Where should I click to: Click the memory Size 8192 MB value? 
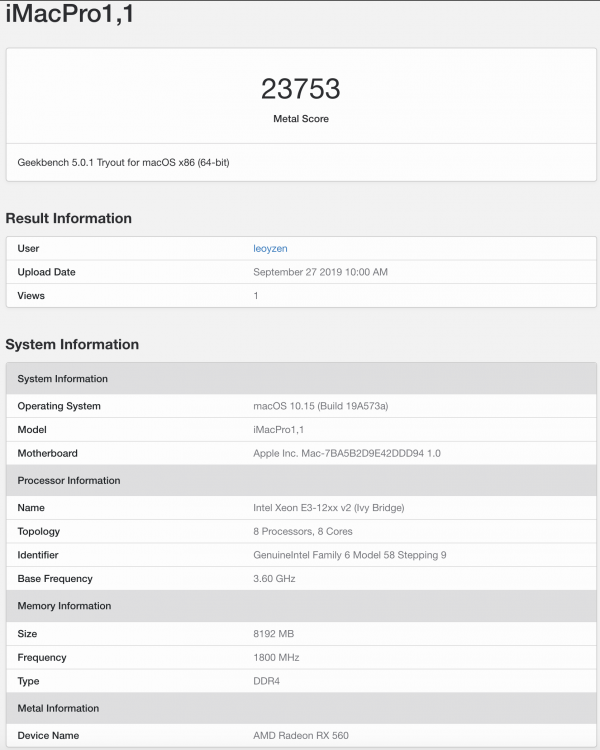[274, 634]
